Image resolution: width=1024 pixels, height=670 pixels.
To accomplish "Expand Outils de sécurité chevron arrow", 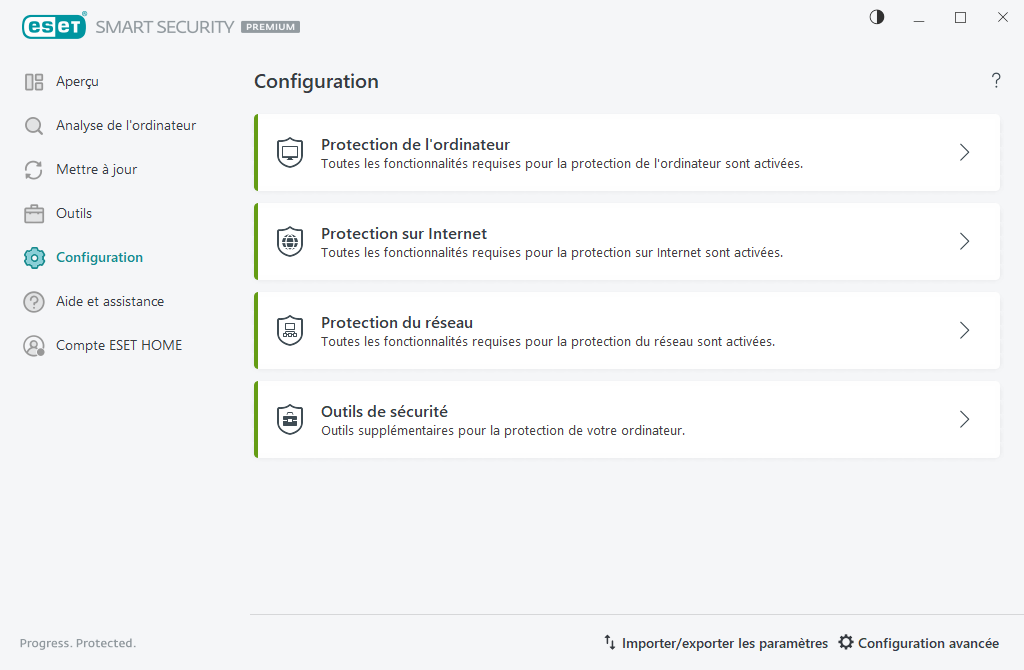I will pyautogui.click(x=964, y=420).
